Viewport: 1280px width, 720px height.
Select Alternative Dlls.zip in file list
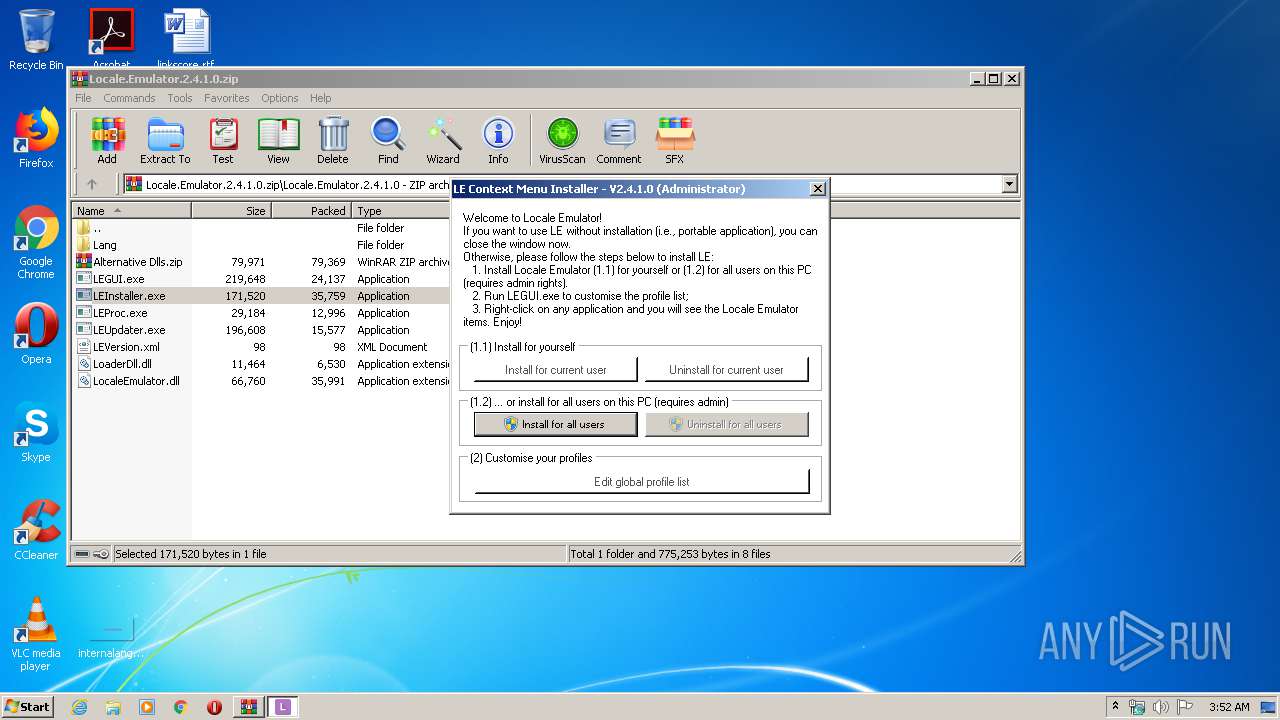click(261, 262)
